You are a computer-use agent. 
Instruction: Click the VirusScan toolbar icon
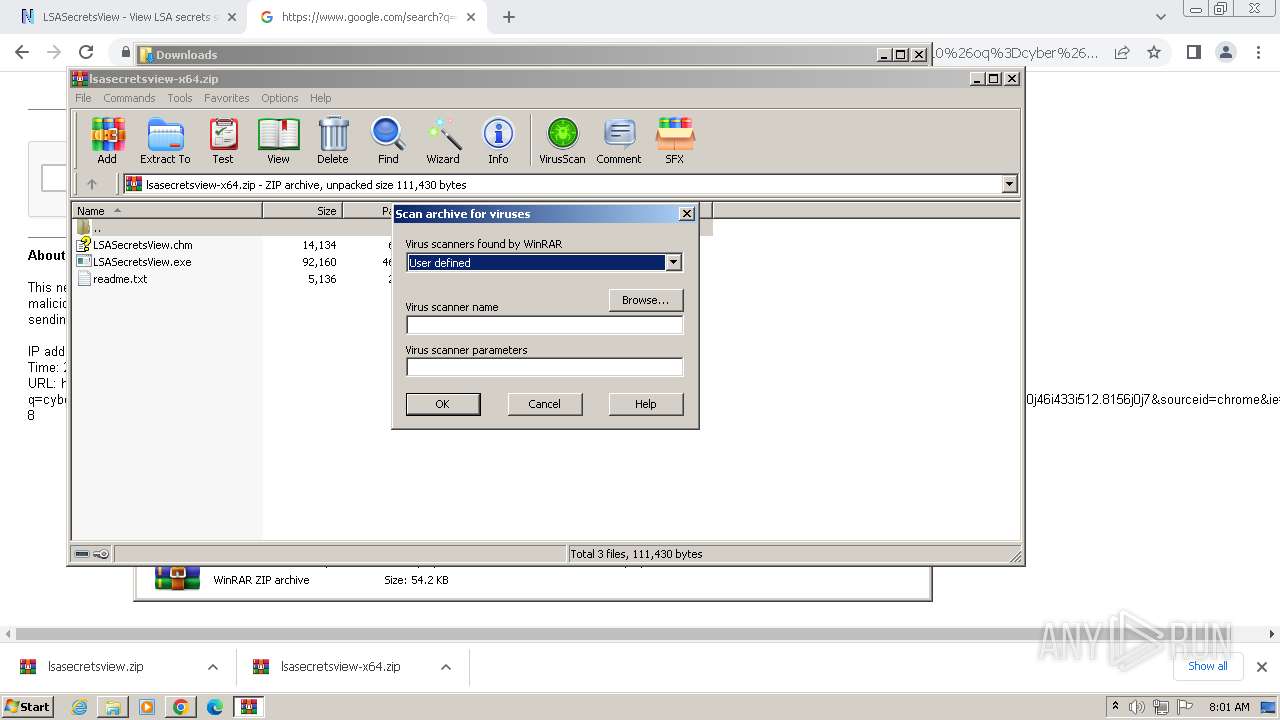[x=562, y=141]
